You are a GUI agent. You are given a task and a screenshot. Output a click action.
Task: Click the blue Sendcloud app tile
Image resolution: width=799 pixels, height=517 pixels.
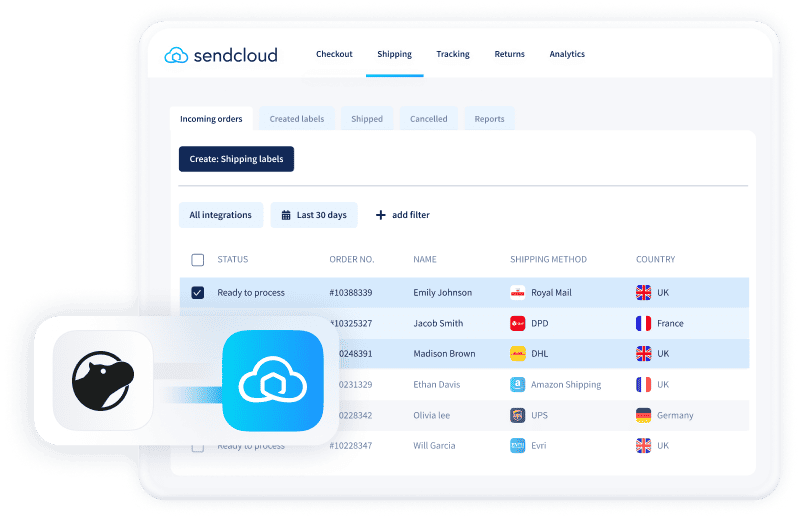[273, 380]
